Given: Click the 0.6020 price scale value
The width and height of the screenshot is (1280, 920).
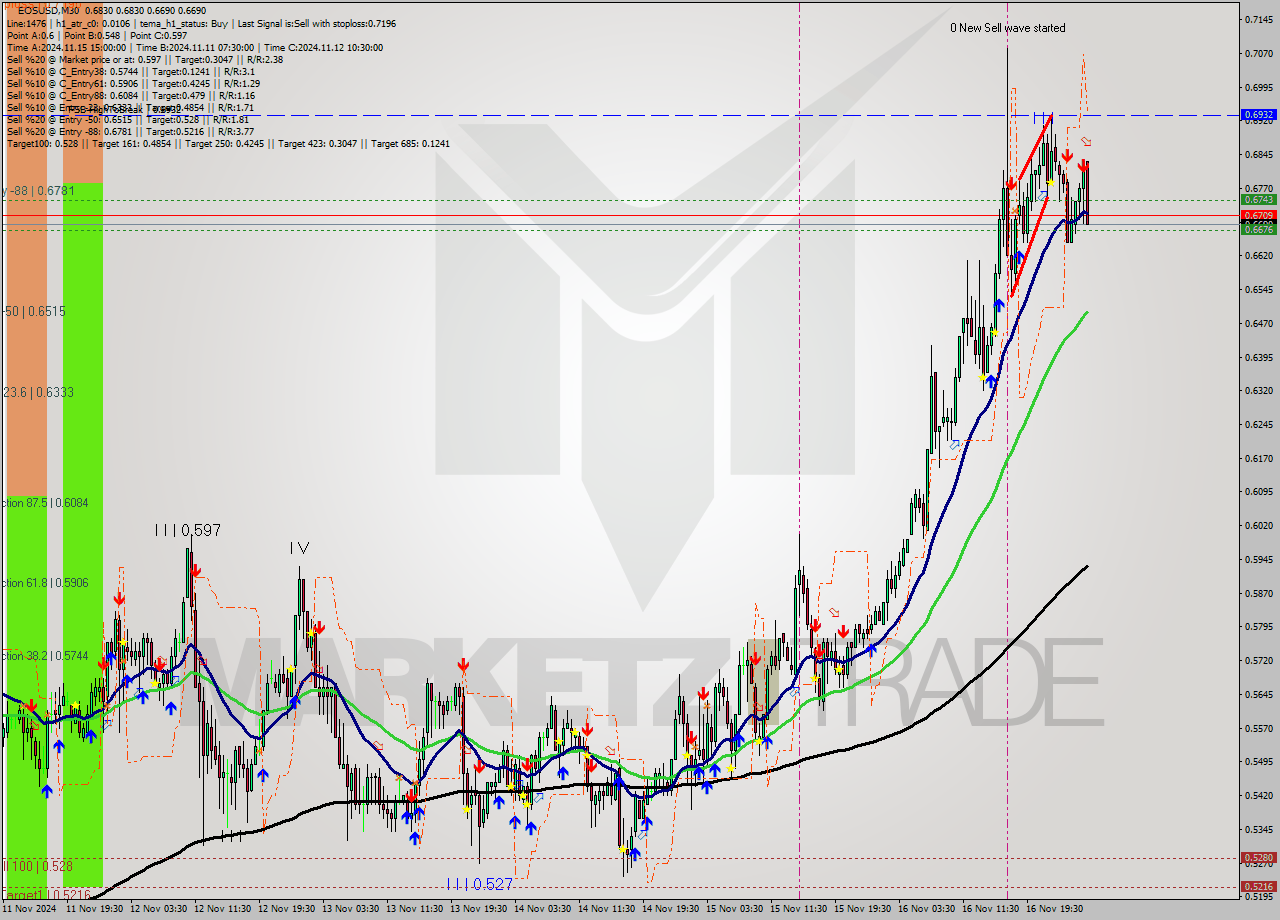Looking at the screenshot, I should [1259, 525].
